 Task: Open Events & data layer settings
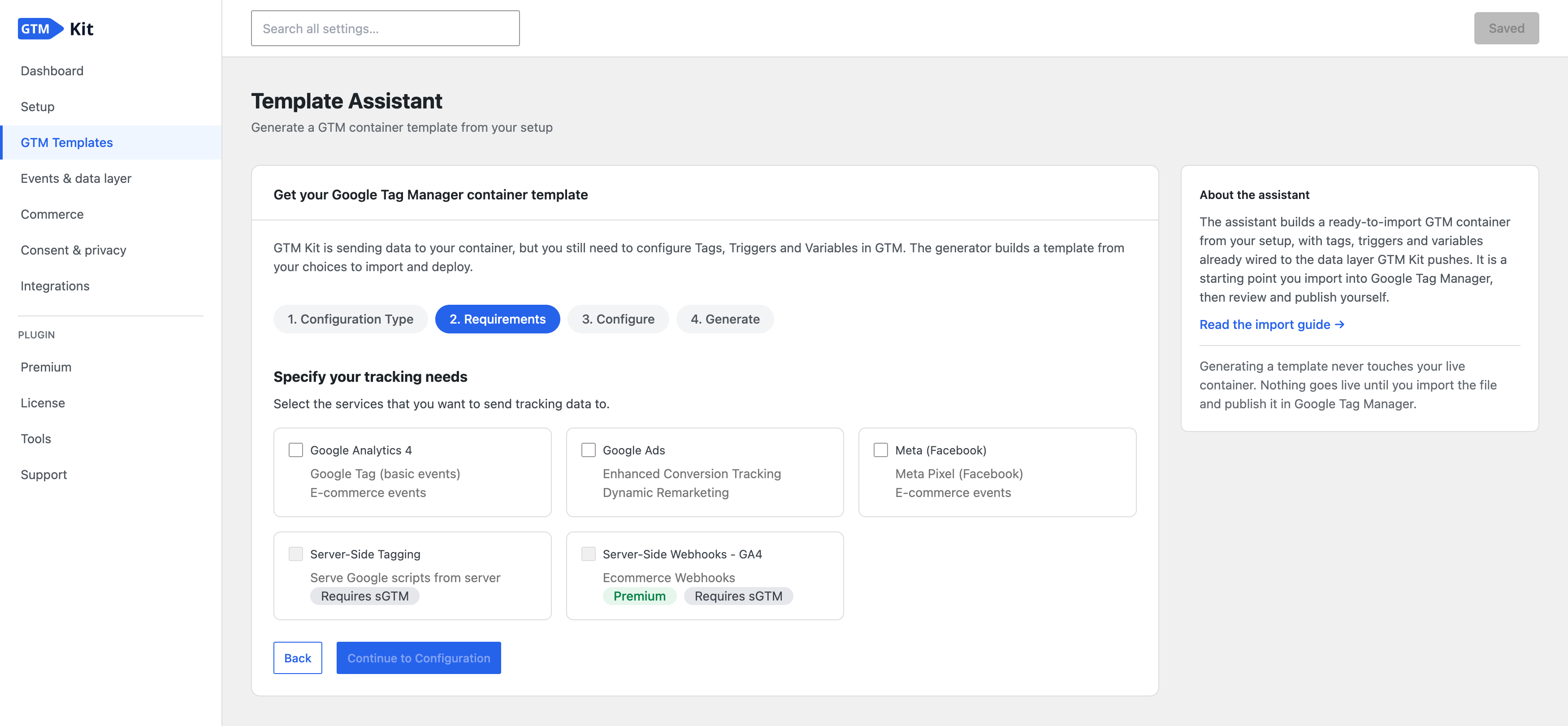coord(75,178)
